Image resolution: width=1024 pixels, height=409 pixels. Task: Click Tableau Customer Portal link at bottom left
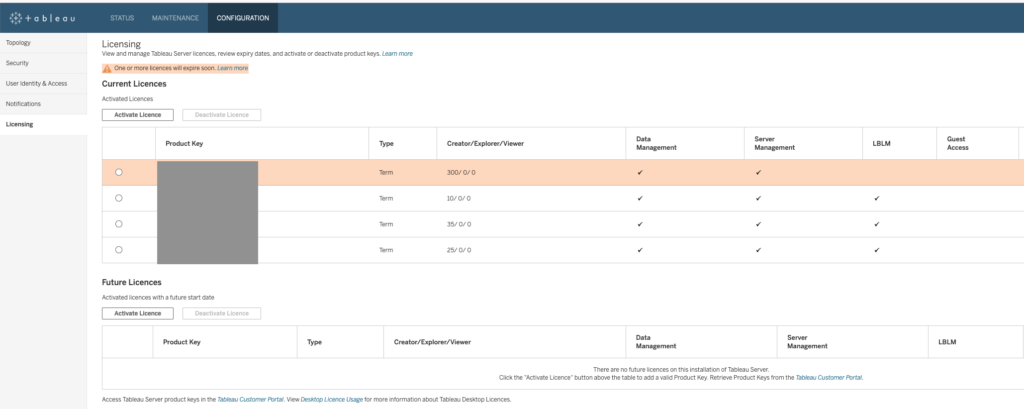[250, 399]
